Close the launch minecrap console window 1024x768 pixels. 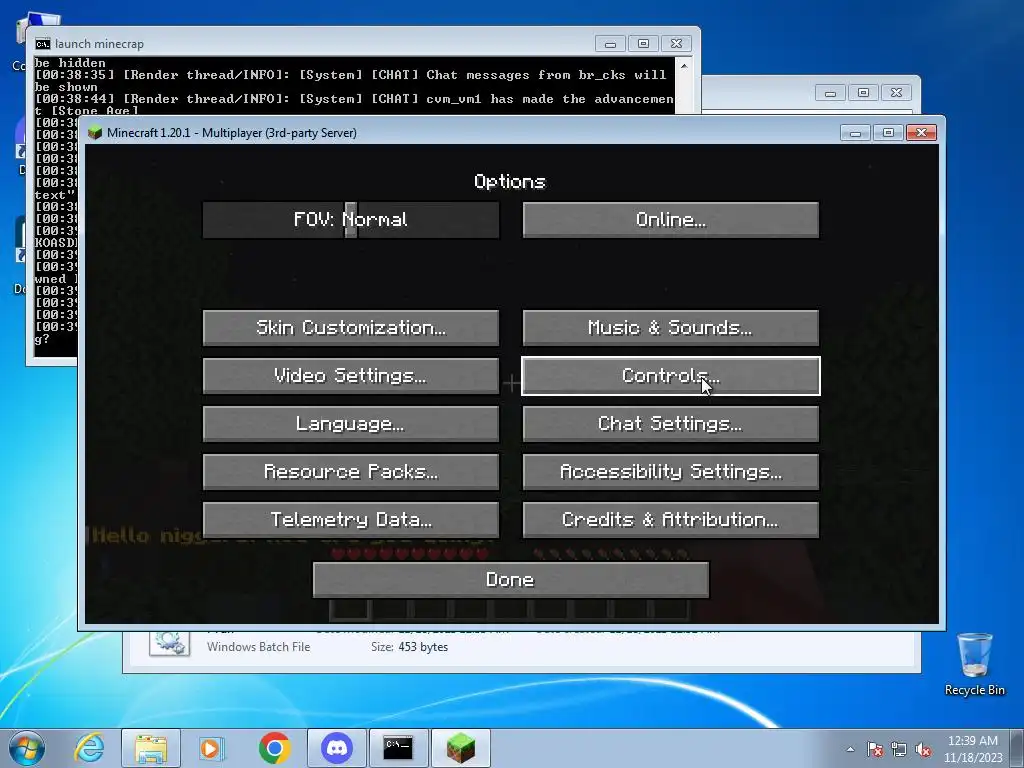(677, 44)
